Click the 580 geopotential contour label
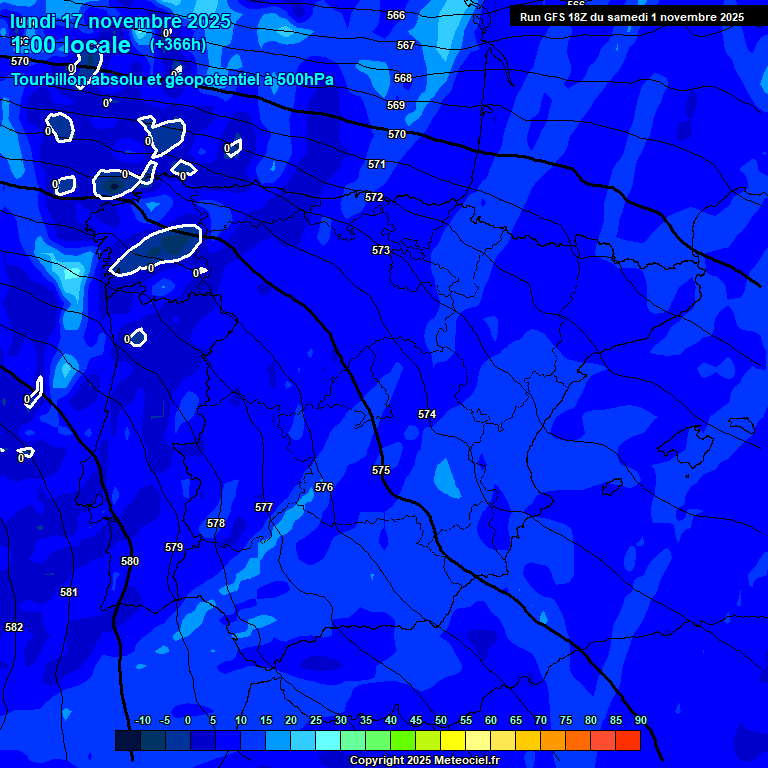Screen dimensions: 768x768 coord(130,561)
